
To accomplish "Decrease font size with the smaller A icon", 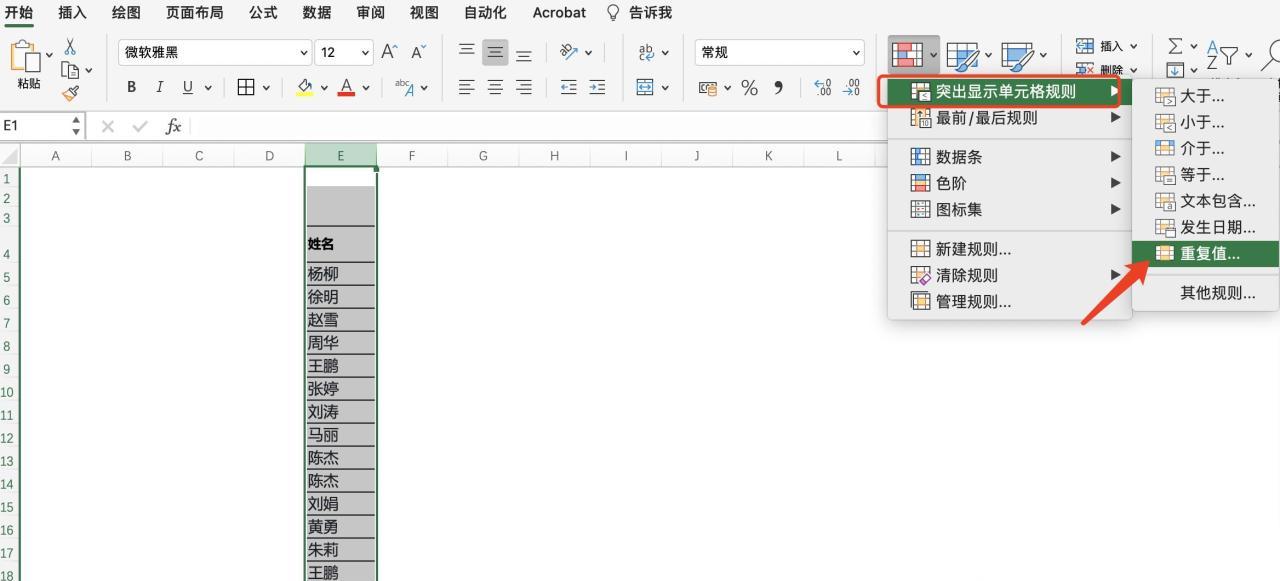I will point(418,52).
